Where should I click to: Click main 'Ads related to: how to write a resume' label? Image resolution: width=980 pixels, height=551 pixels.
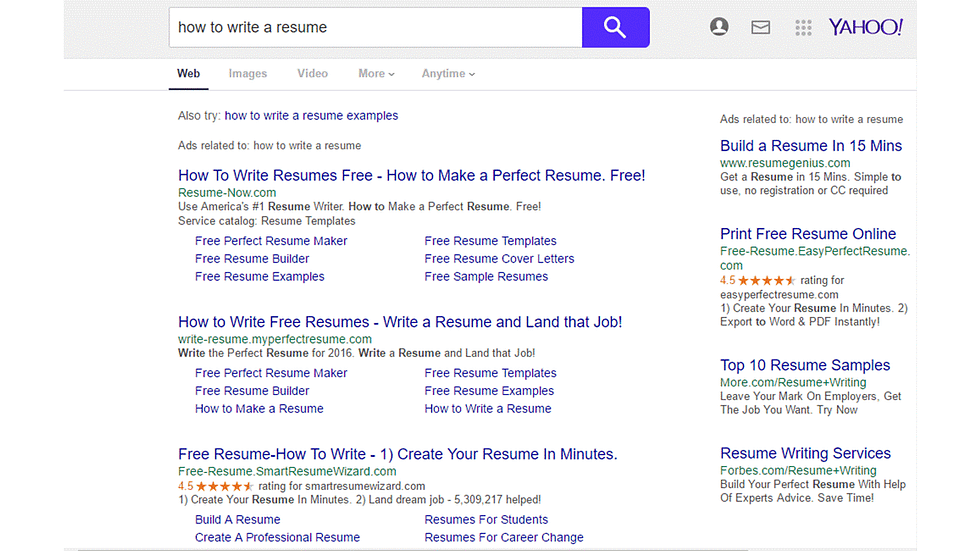(269, 146)
